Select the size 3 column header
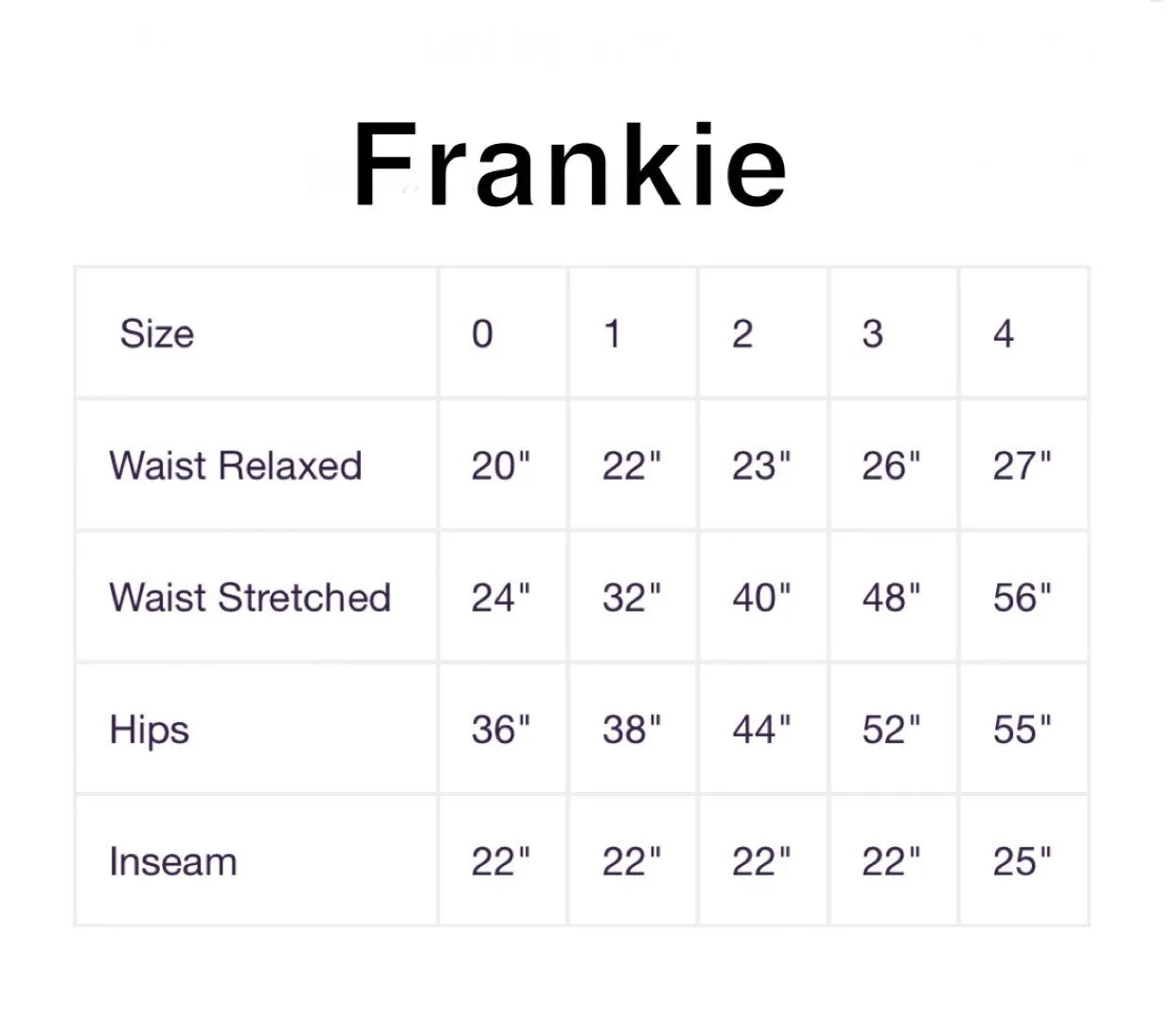This screenshot has width=1176, height=1026. (x=872, y=333)
